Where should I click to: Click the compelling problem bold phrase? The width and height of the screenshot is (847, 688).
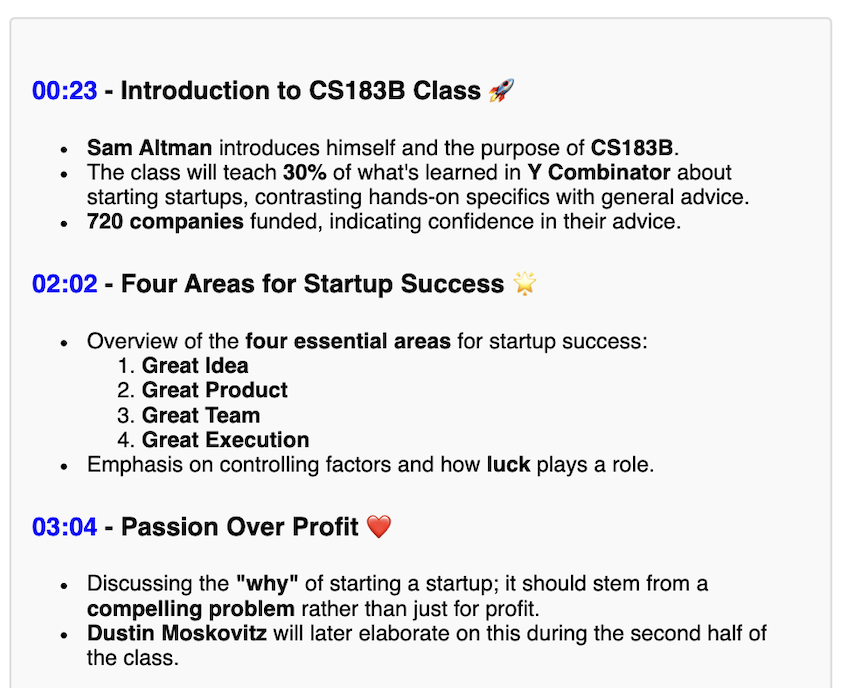(x=191, y=609)
